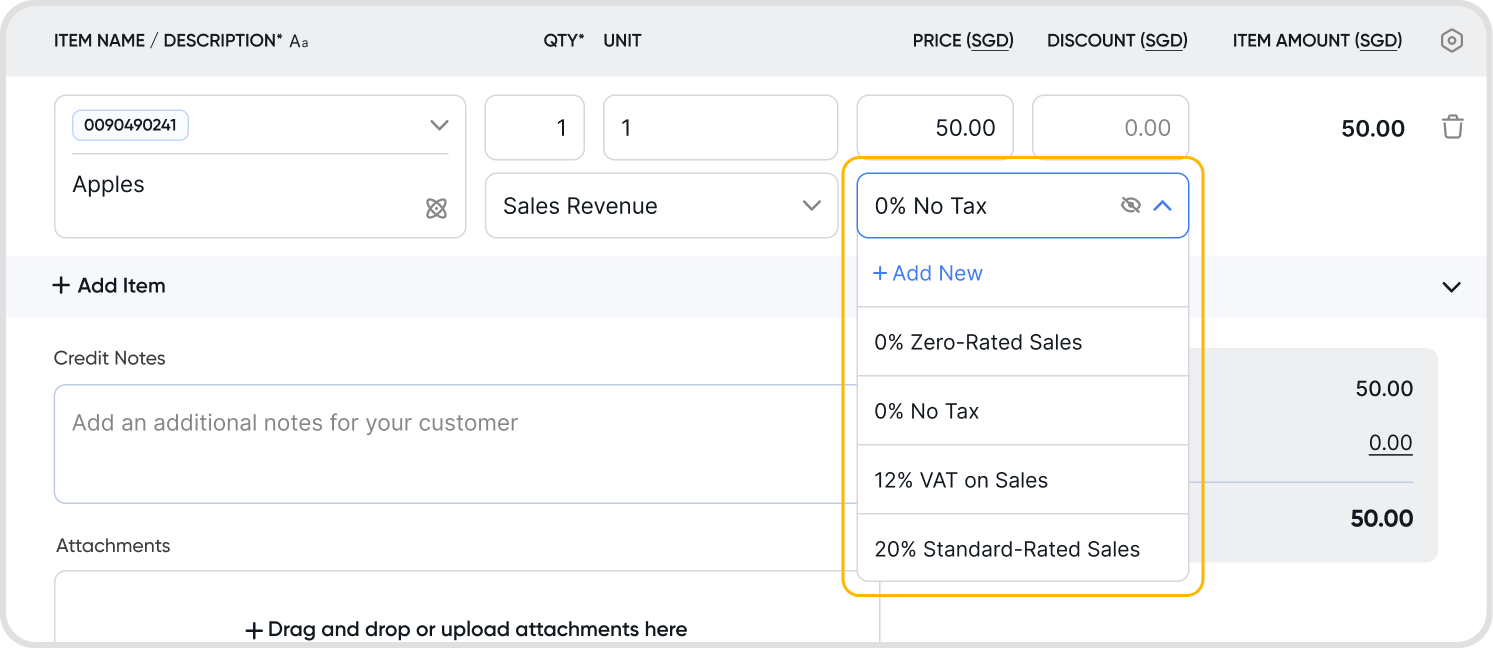
Task: Click the hexagon column settings icon
Action: (1451, 41)
